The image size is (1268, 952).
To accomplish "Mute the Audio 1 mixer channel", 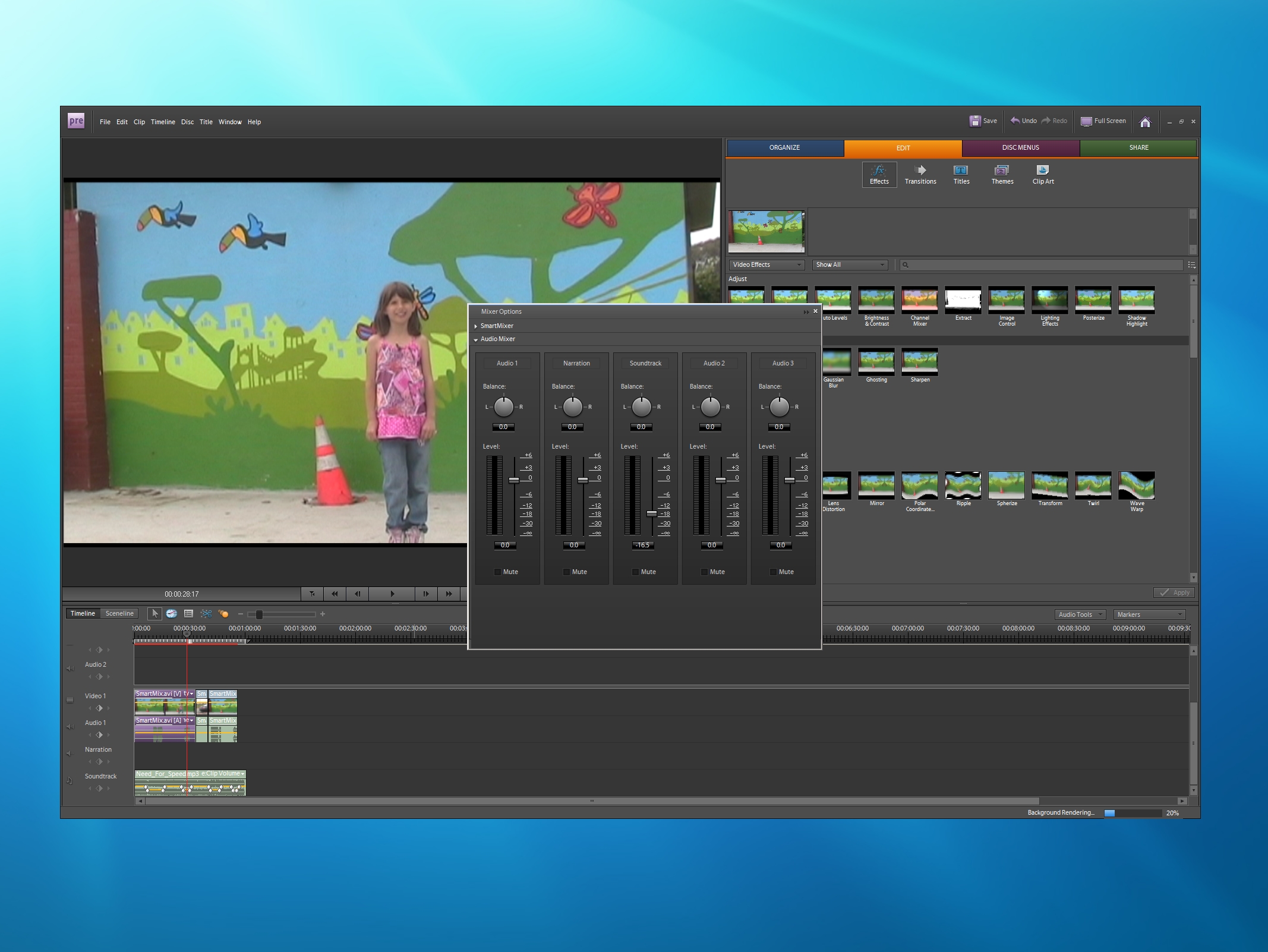I will pos(498,572).
